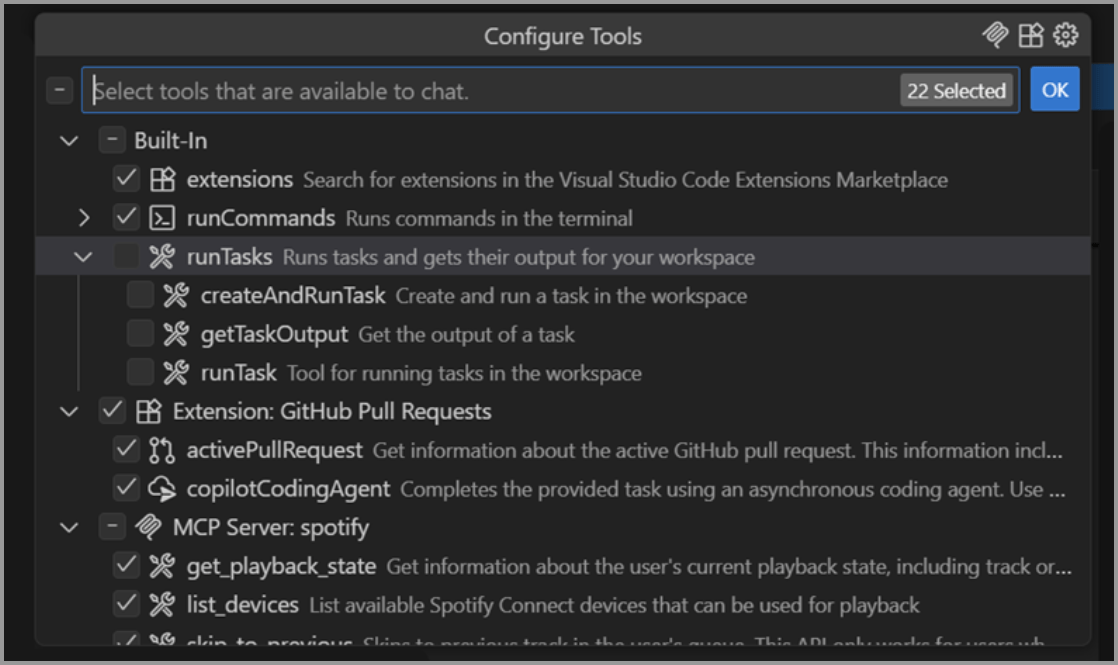Viewport: 1118px width, 665px height.
Task: Open settings gear in Configure Tools header
Action: 1066,36
